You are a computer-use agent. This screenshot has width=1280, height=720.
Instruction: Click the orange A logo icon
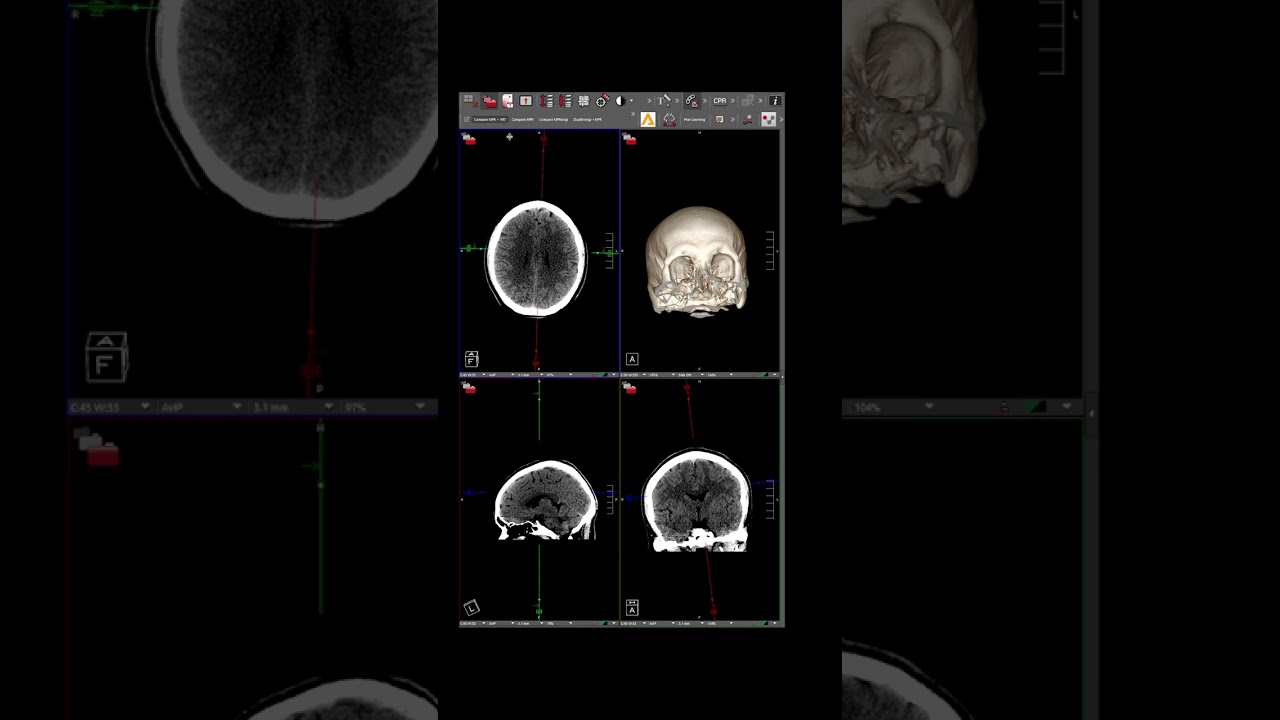tap(648, 120)
